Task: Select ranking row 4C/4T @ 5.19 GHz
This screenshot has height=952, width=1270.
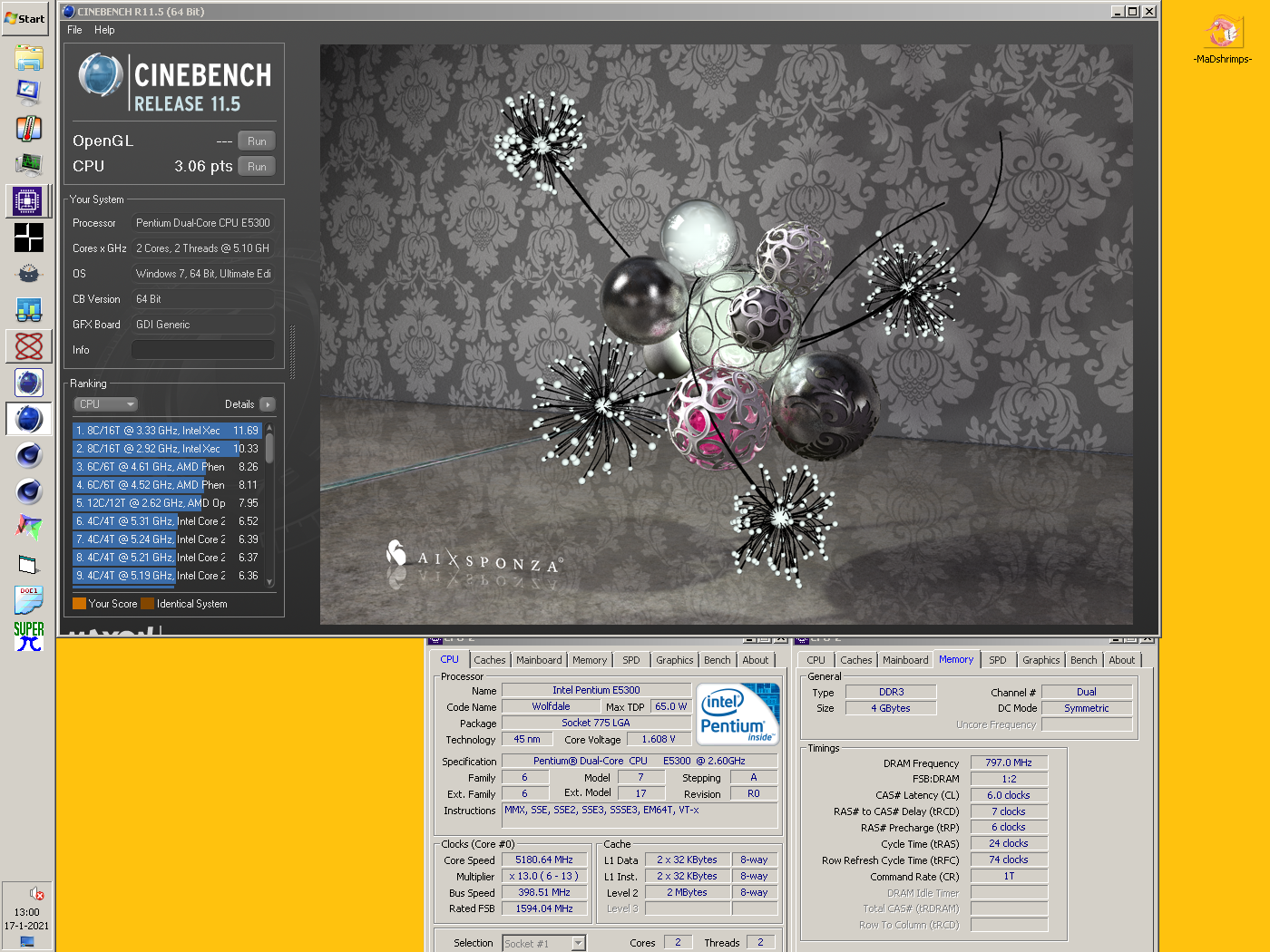Action: point(167,576)
